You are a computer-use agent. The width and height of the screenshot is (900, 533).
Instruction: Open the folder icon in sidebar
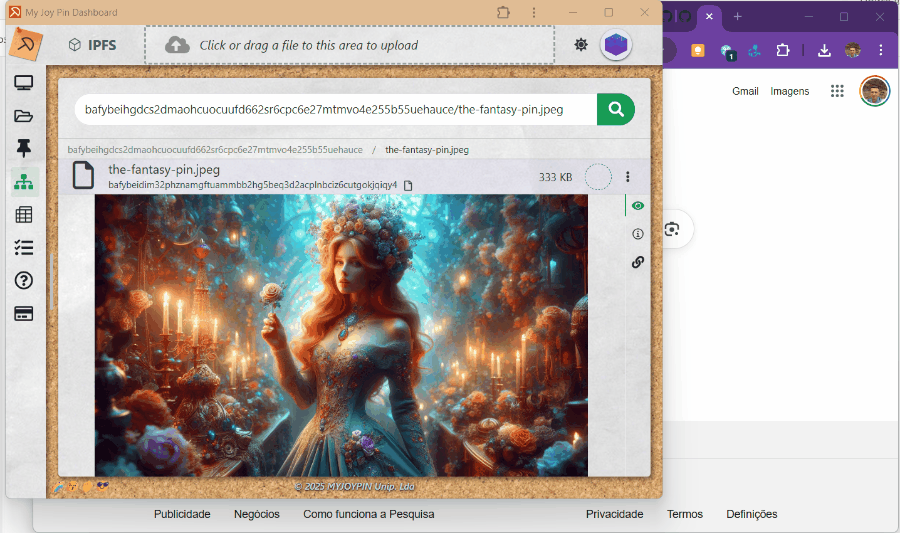click(x=24, y=116)
